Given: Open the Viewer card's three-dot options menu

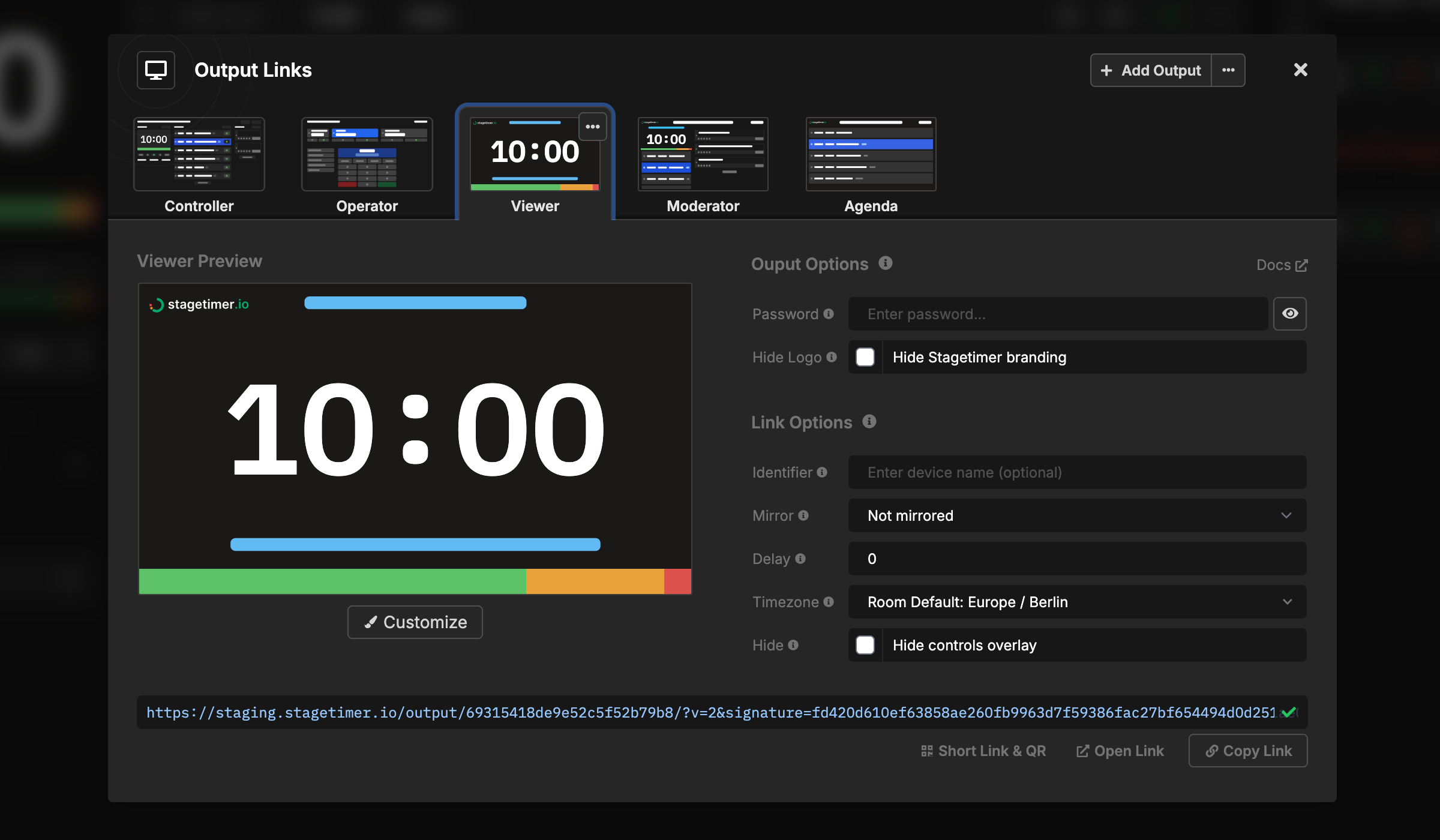Looking at the screenshot, I should [593, 127].
